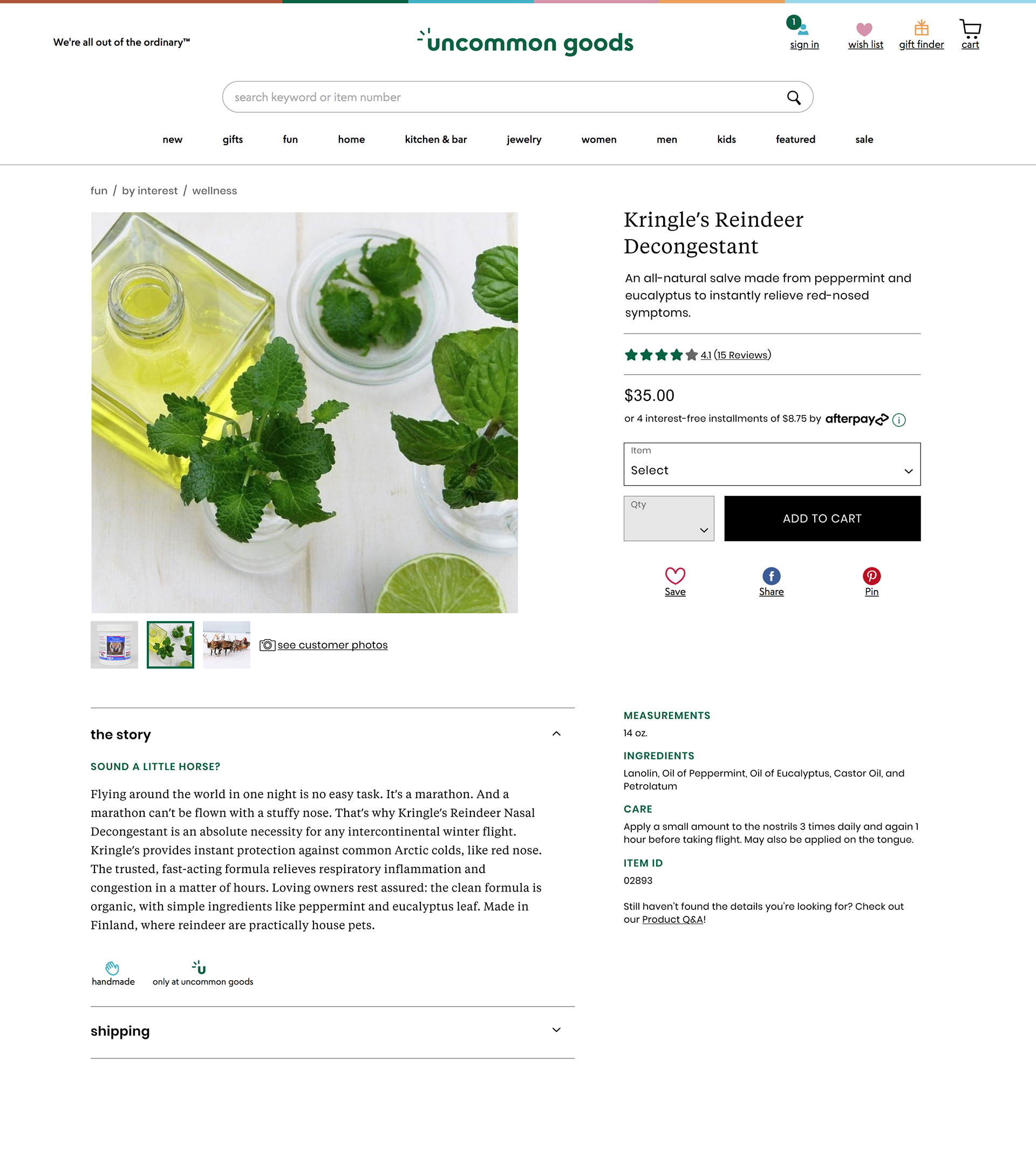1036x1176 pixels.
Task: Collapse the story section
Action: point(556,733)
